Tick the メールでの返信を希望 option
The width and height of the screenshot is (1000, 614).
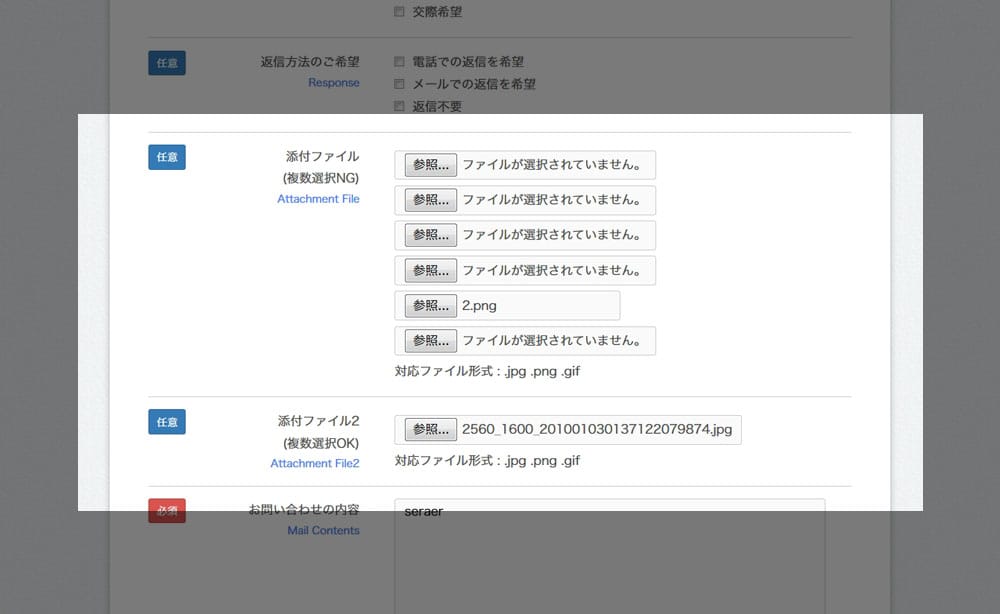point(400,84)
